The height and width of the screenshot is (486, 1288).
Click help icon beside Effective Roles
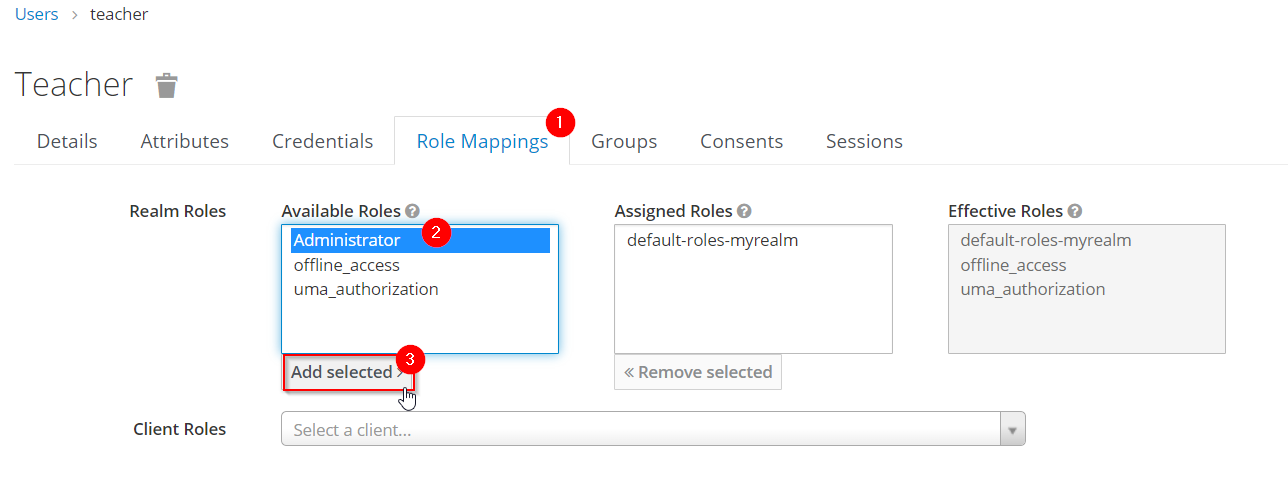coord(1074,212)
